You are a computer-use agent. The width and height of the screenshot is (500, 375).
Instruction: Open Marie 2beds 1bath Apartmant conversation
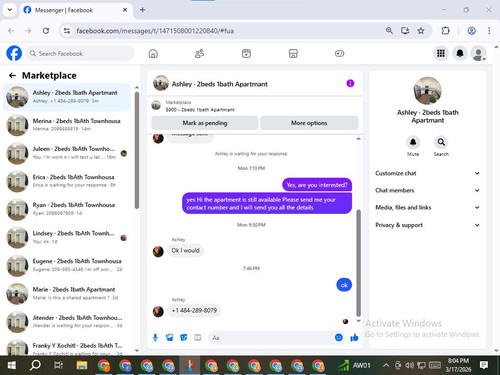[x=67, y=294]
